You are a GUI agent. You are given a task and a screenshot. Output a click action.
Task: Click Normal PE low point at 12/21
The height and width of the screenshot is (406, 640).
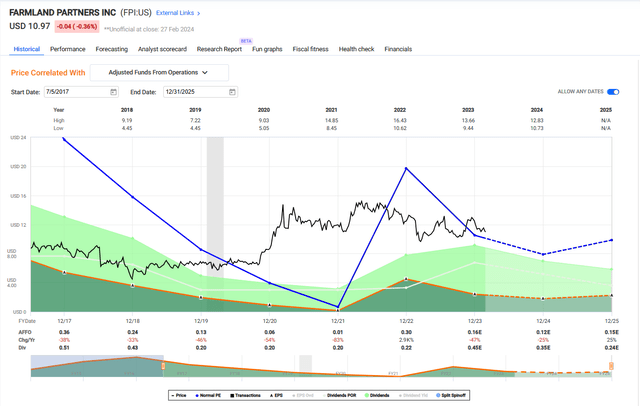pos(338,306)
